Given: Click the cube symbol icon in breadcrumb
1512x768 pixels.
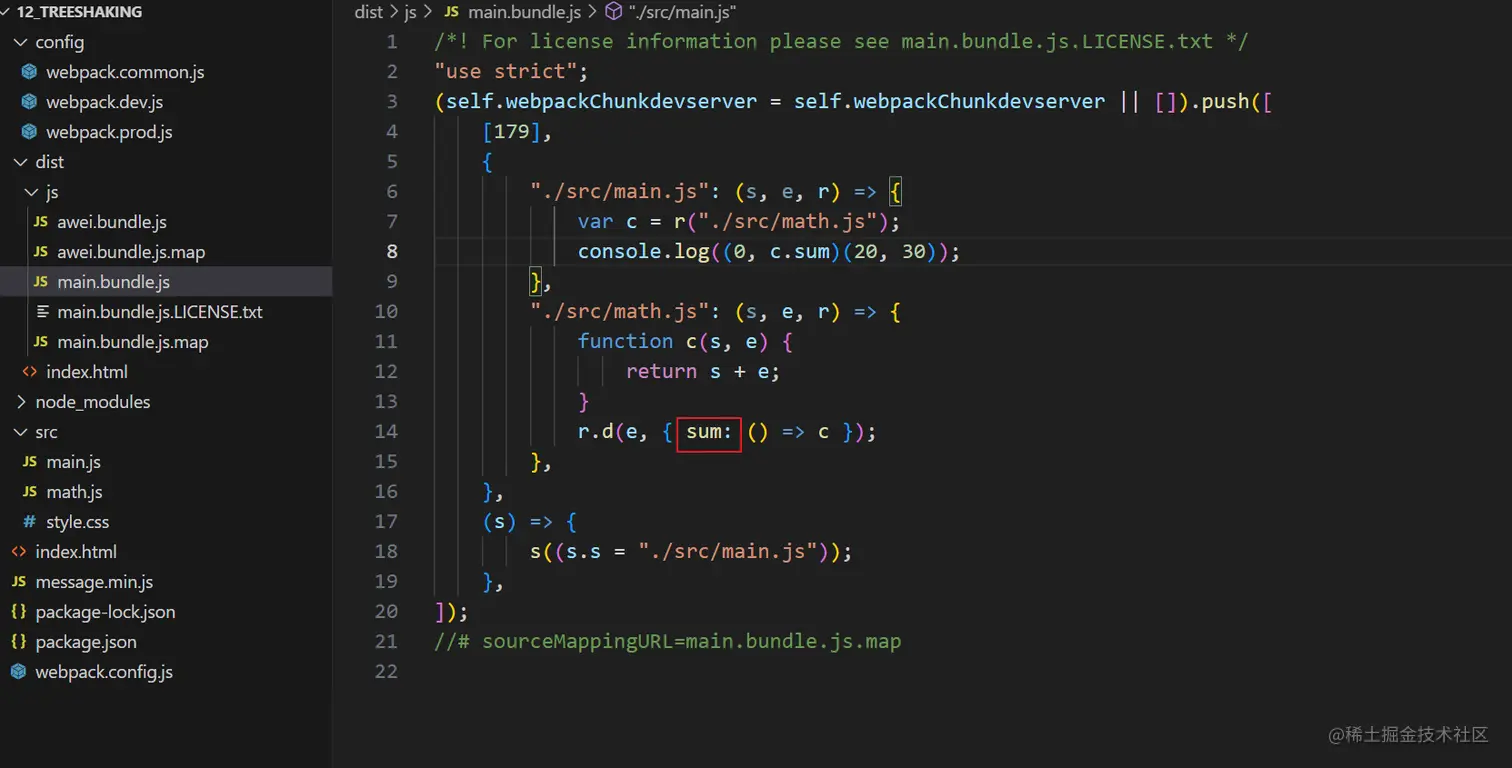Looking at the screenshot, I should pos(614,12).
